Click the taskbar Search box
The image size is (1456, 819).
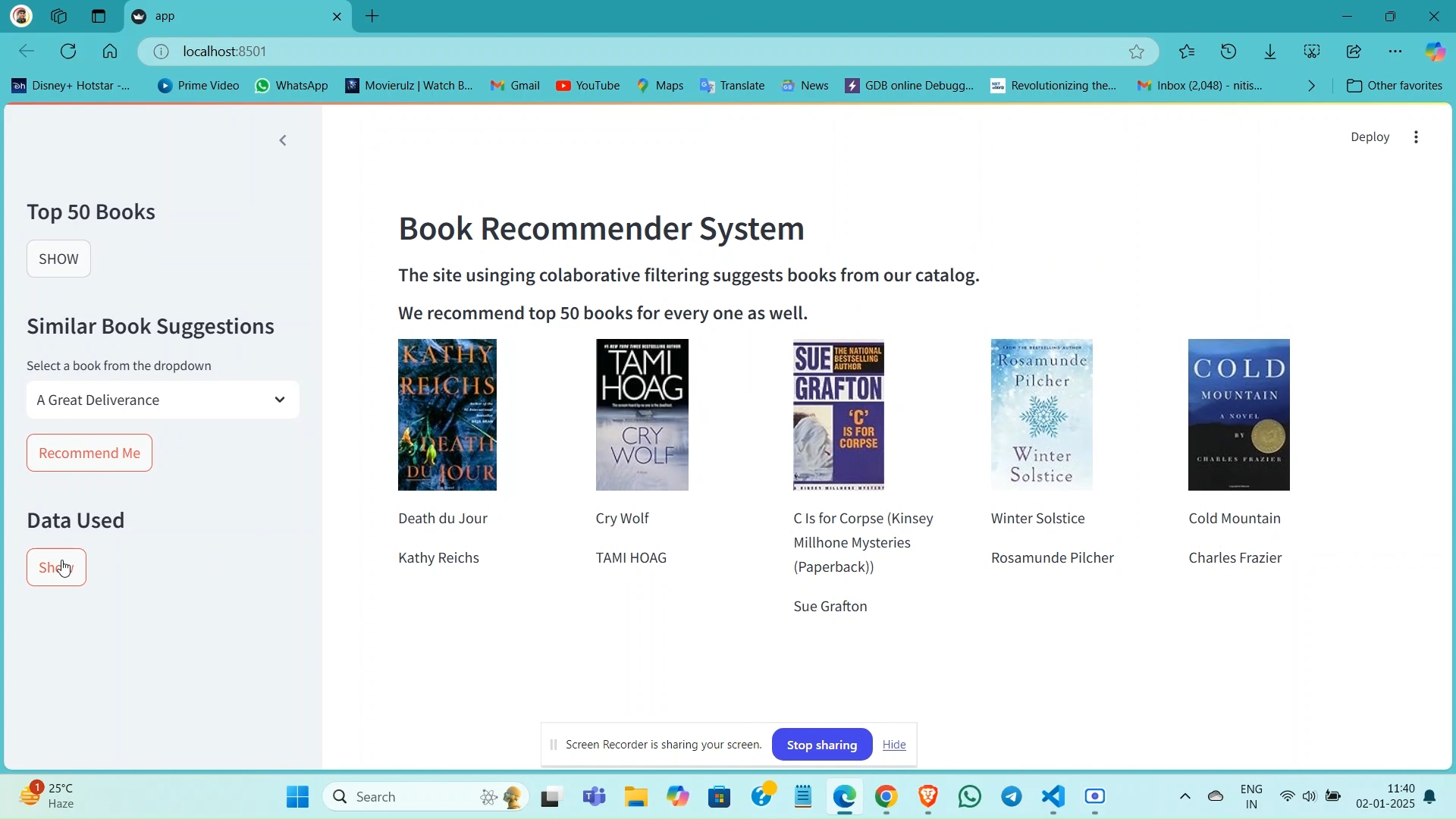pos(426,798)
